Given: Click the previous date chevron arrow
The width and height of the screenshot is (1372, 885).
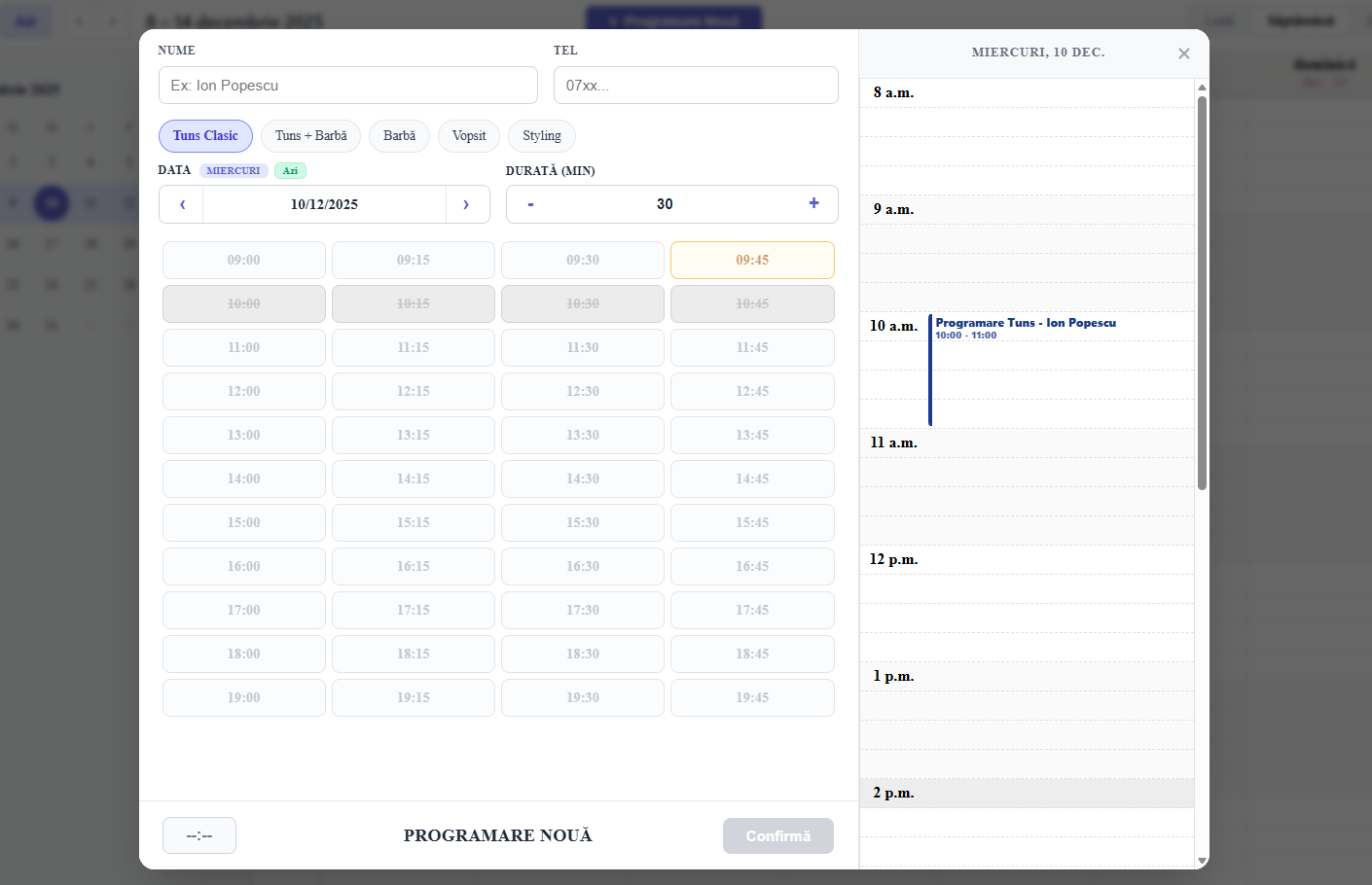Looking at the screenshot, I should (x=181, y=204).
